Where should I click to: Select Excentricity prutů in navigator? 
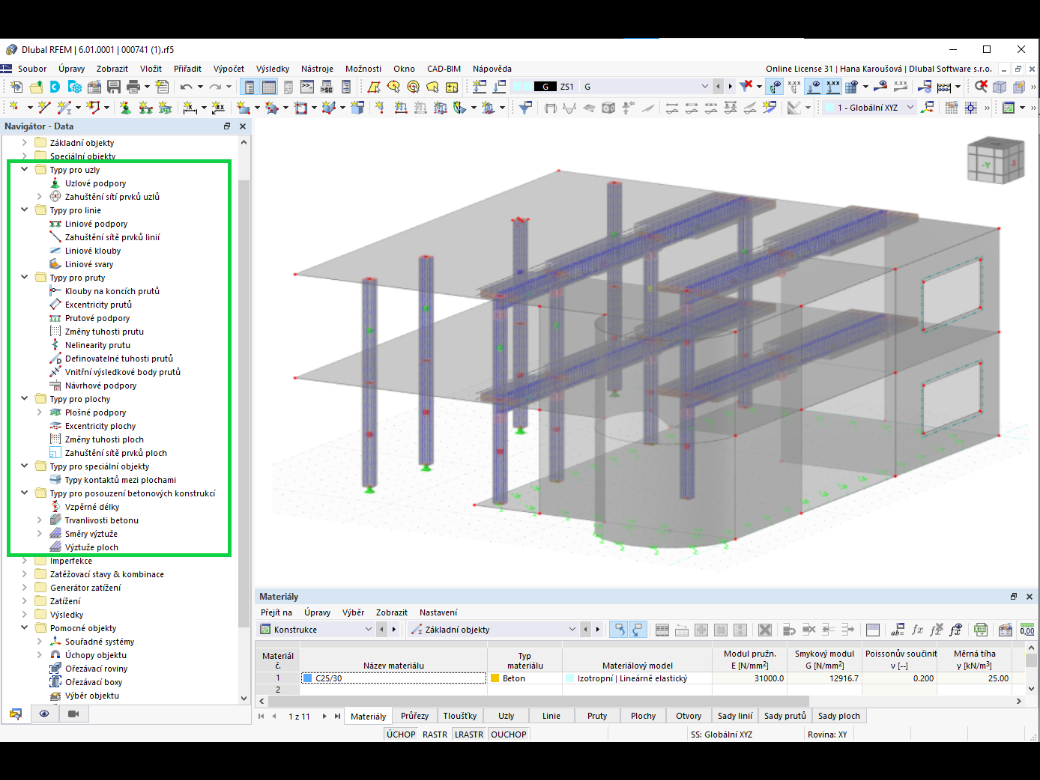[x=98, y=304]
